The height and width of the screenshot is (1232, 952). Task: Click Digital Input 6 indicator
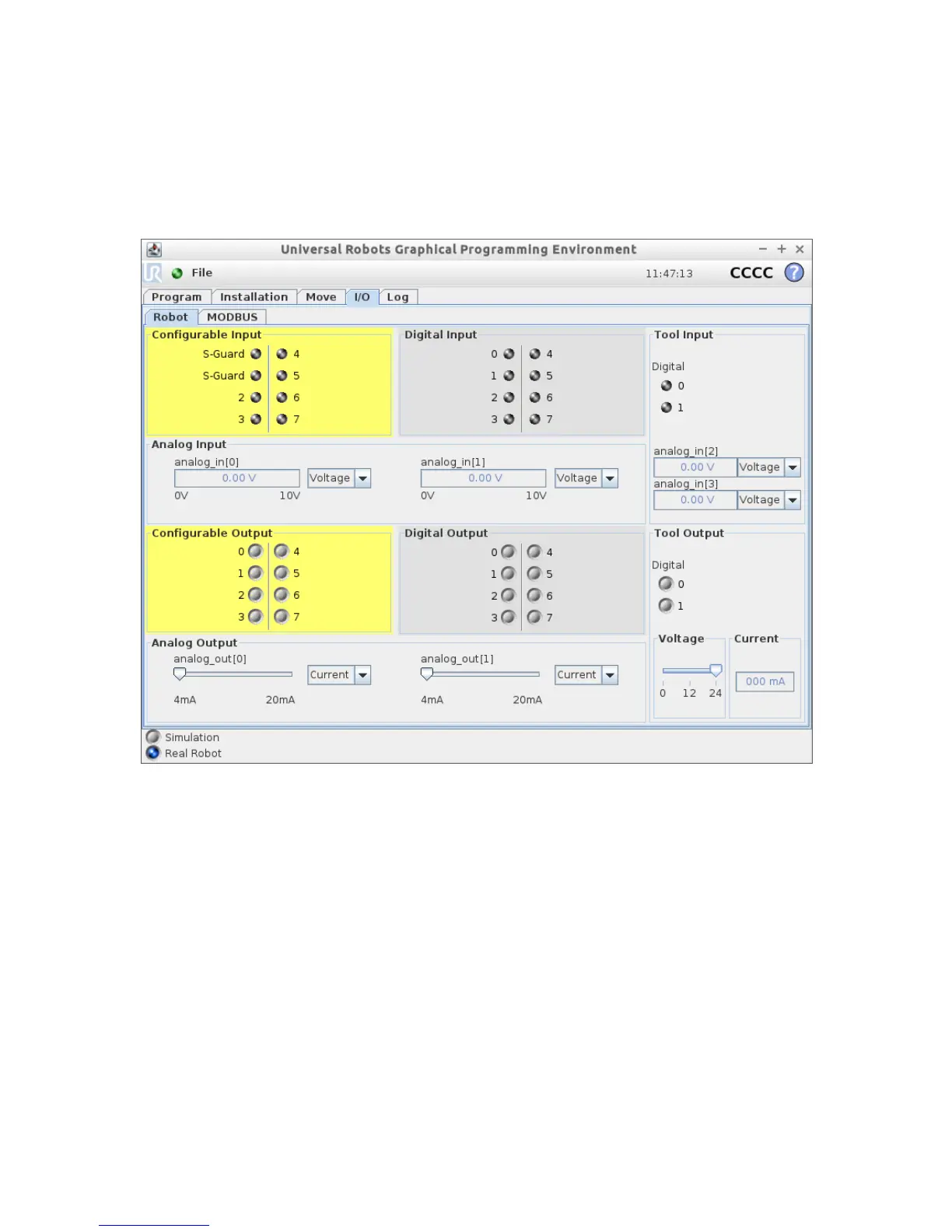click(534, 397)
